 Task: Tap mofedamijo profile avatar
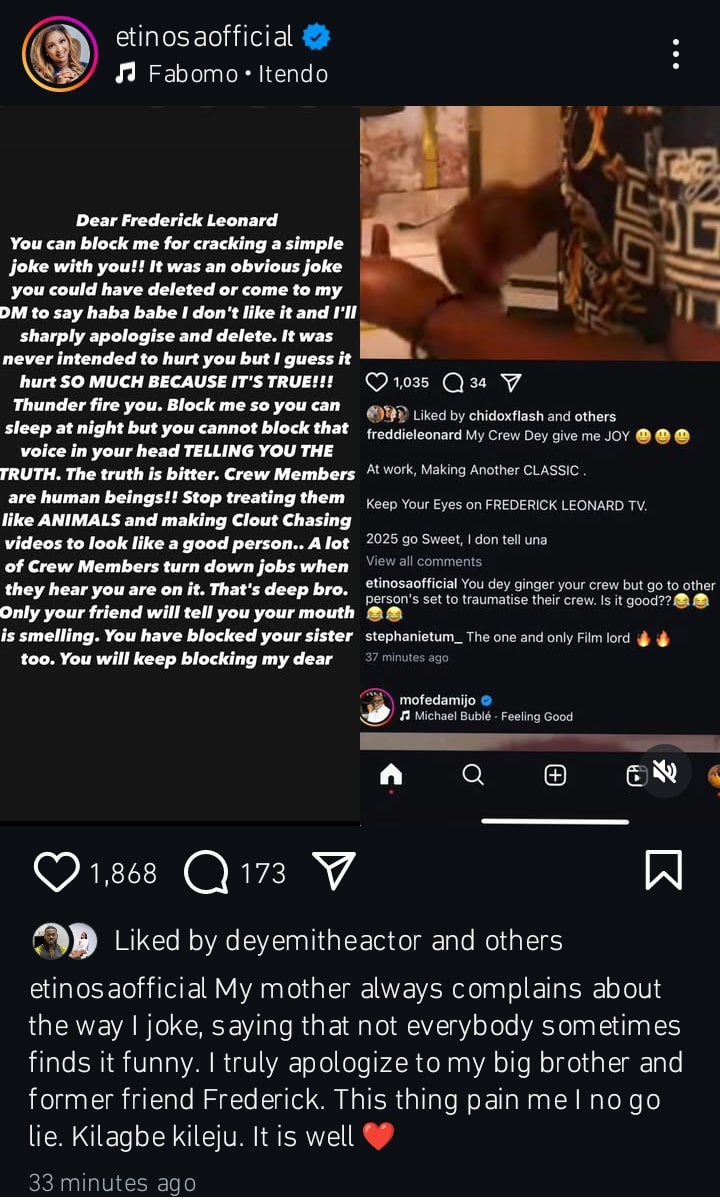377,707
